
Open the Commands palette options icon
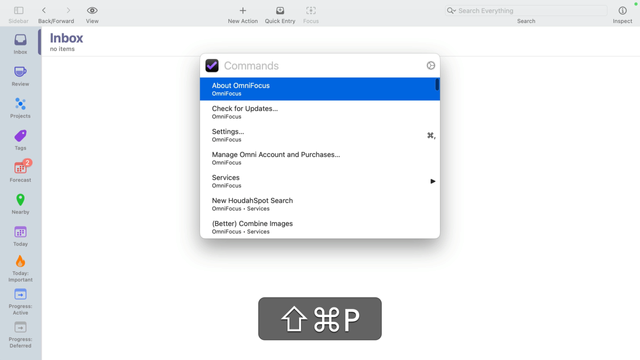pyautogui.click(x=431, y=65)
